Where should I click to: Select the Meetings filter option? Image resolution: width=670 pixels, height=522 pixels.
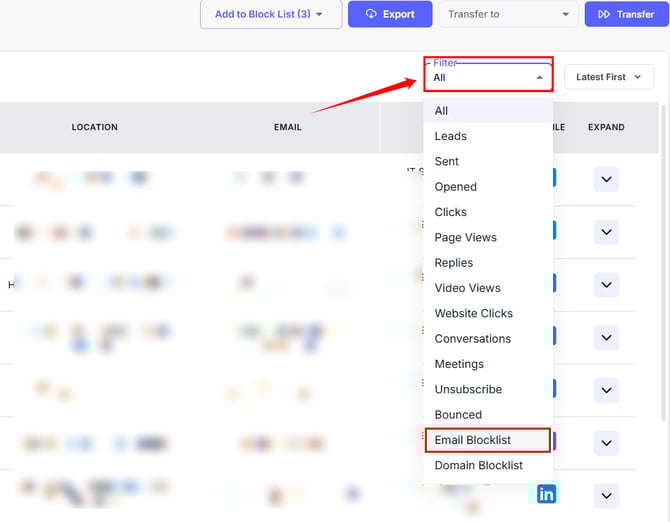tap(459, 364)
